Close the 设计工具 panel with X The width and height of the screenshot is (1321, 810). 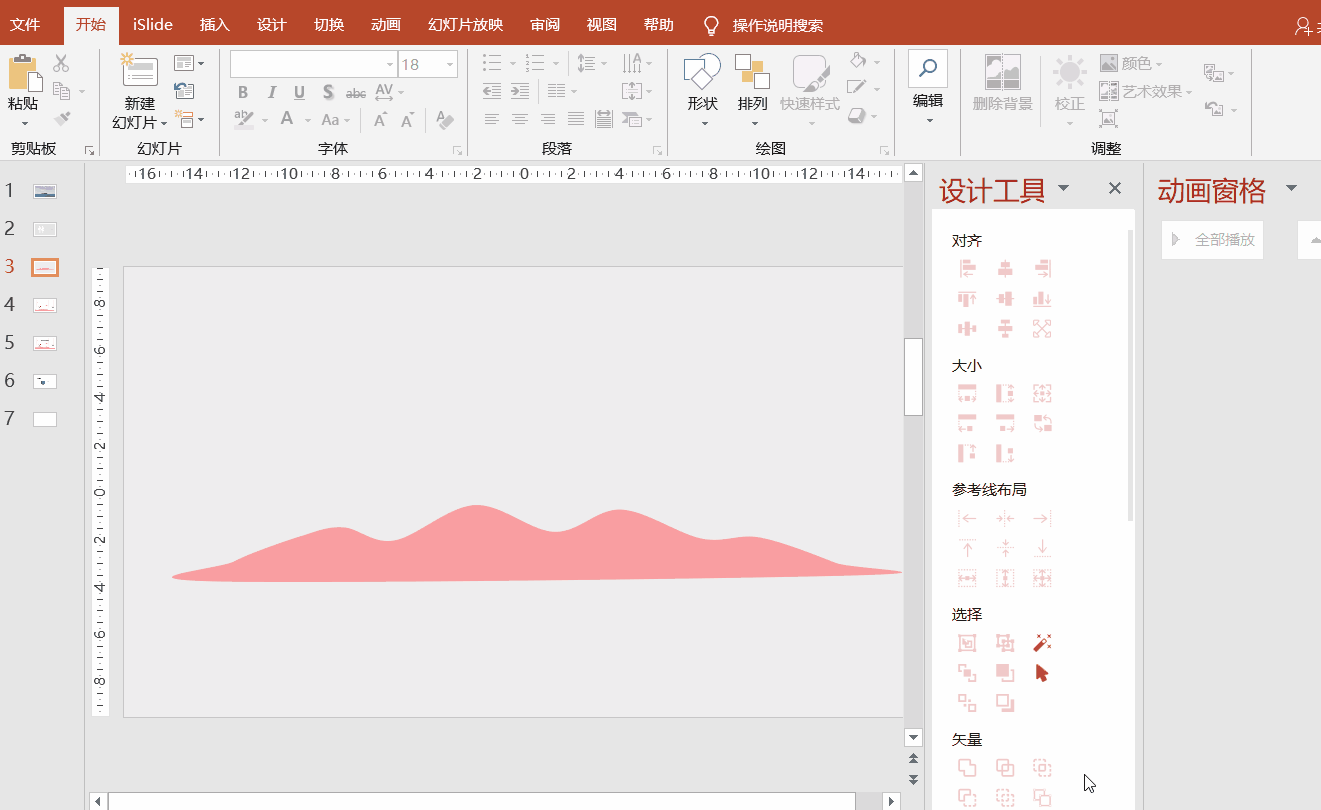pos(1115,188)
